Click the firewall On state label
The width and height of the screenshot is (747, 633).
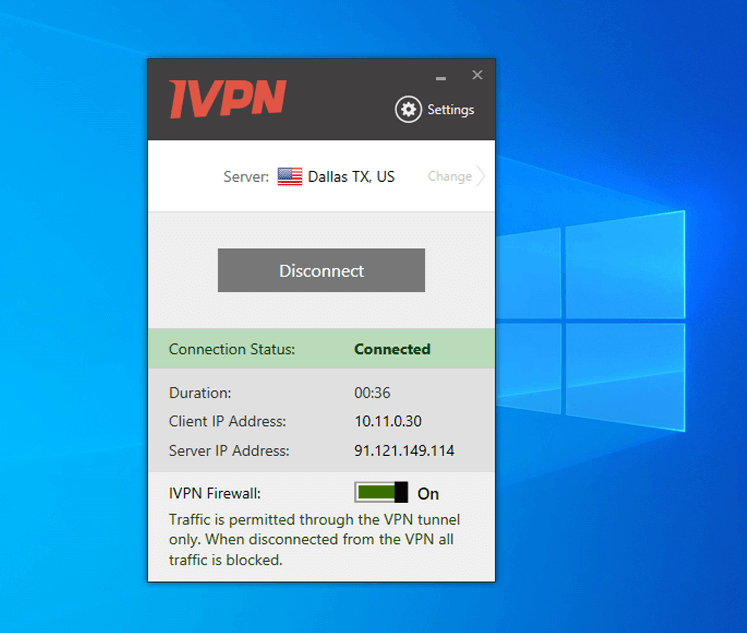(428, 494)
